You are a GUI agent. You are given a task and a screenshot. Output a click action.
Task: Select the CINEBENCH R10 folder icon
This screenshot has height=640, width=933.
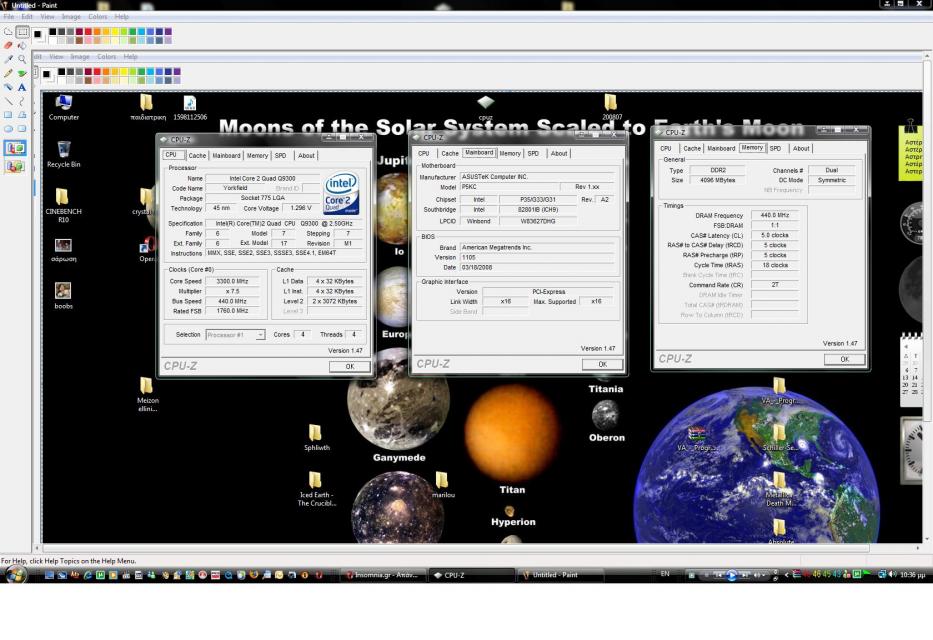click(x=64, y=206)
